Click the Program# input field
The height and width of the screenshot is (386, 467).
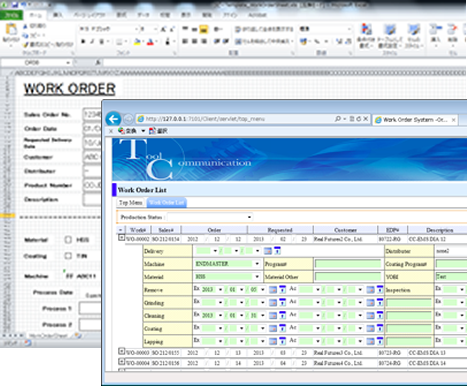pos(348,264)
